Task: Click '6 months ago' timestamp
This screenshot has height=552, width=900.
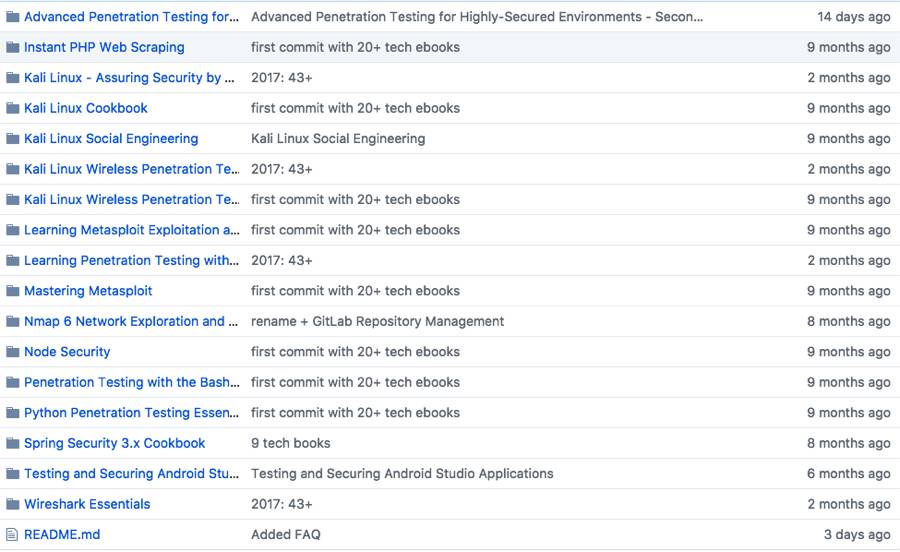Action: (x=849, y=473)
